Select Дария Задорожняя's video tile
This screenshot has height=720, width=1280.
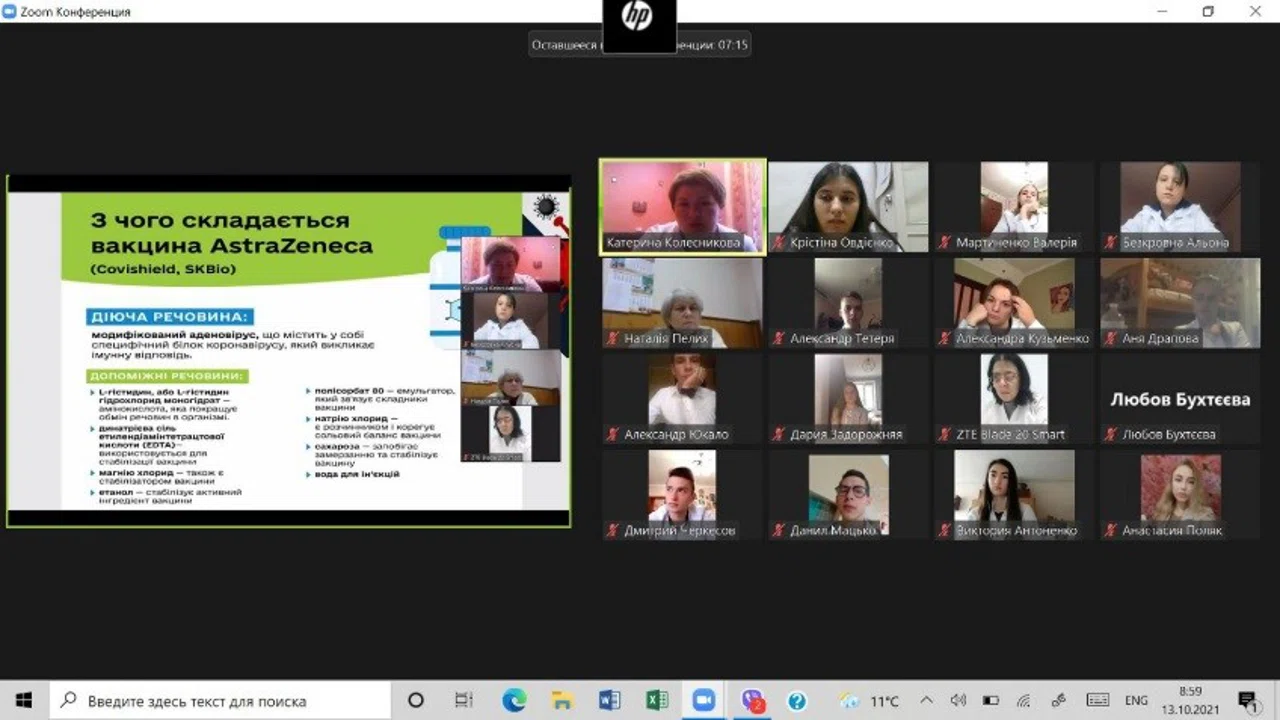pyautogui.click(x=848, y=399)
